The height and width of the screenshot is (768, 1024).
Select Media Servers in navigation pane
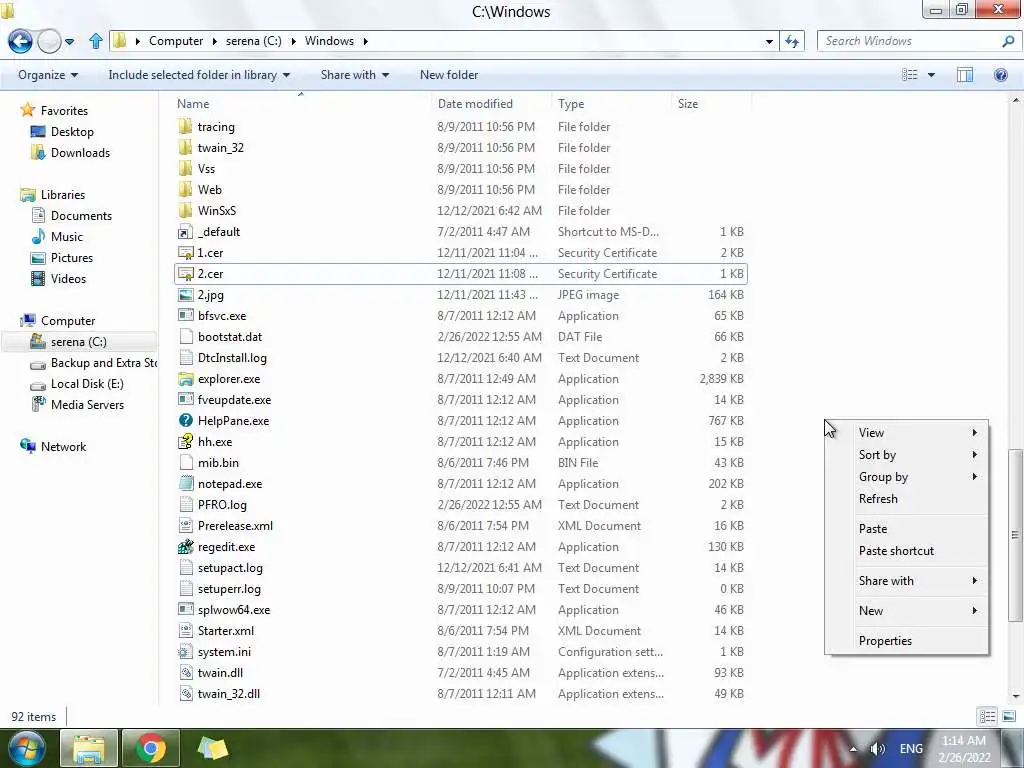click(78, 405)
